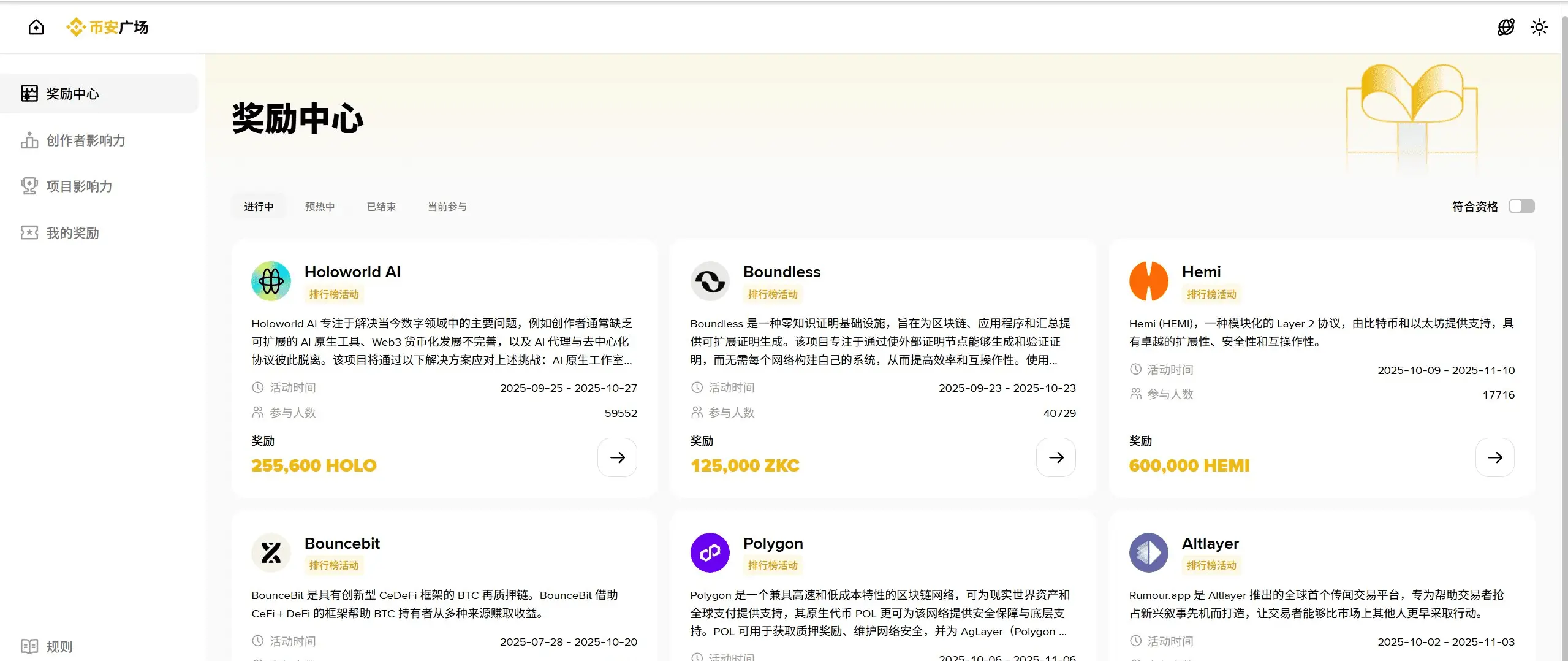Click participant count 59552
Image resolution: width=1568 pixels, height=661 pixels.
click(x=621, y=413)
